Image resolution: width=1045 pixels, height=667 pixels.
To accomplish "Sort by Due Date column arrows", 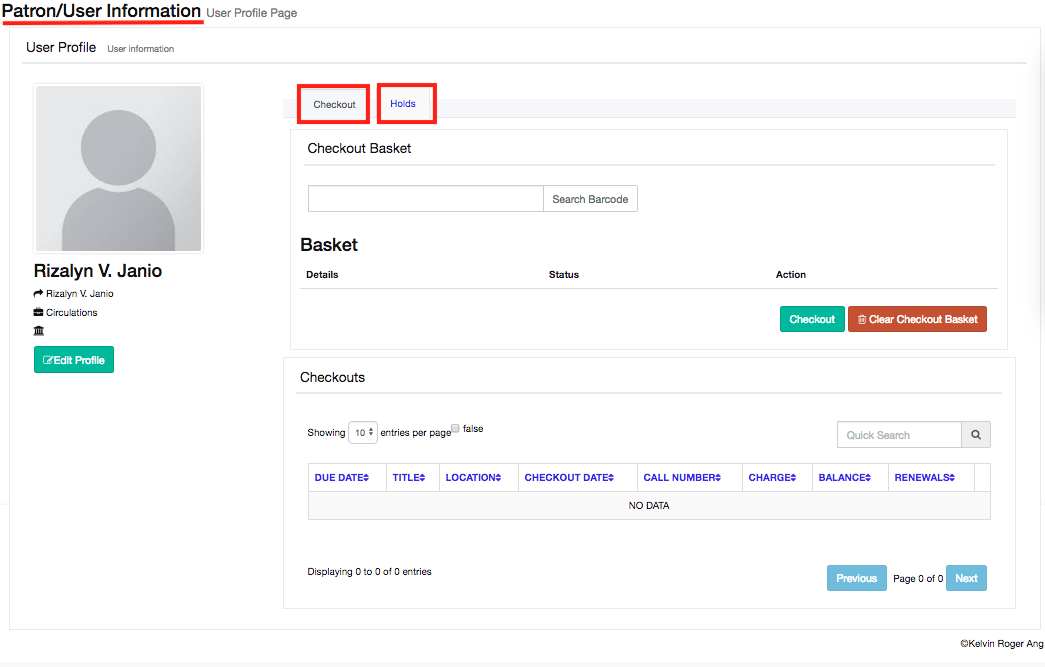I will 341,478.
